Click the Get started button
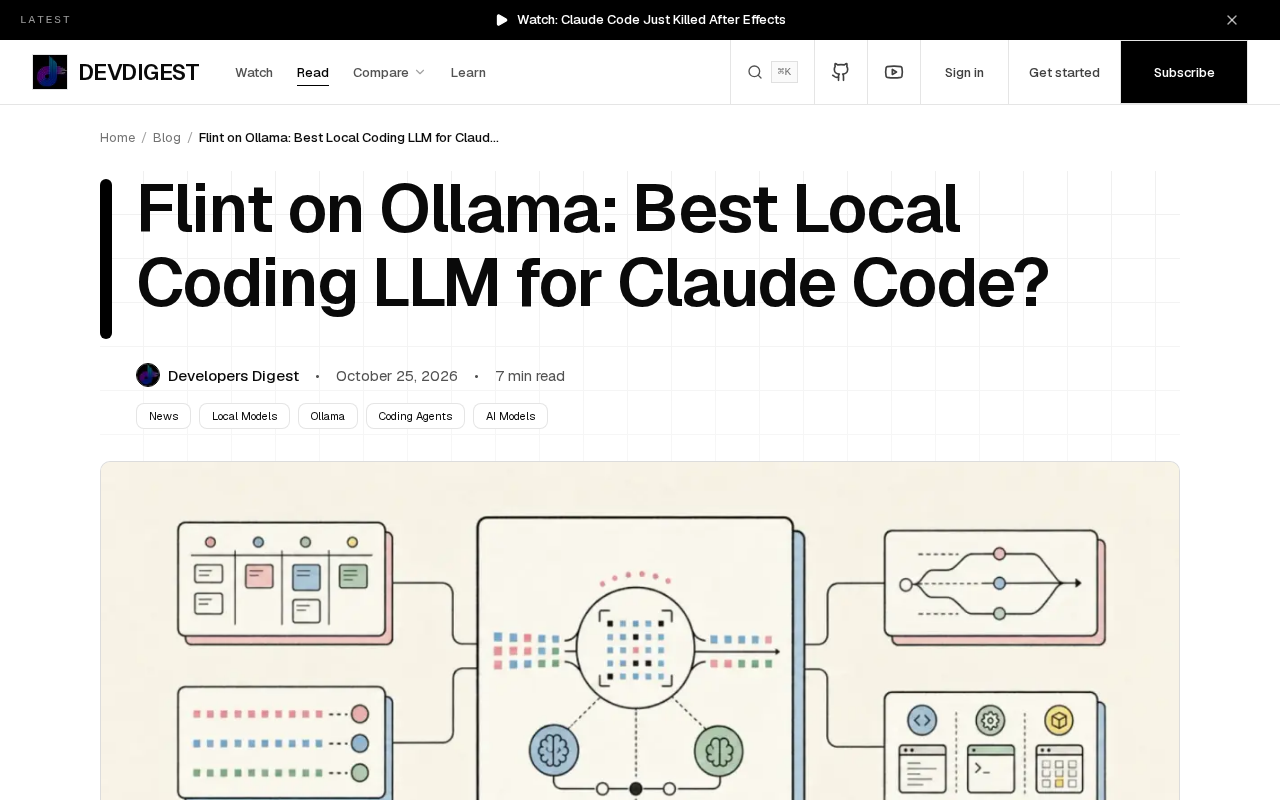 pos(1064,72)
